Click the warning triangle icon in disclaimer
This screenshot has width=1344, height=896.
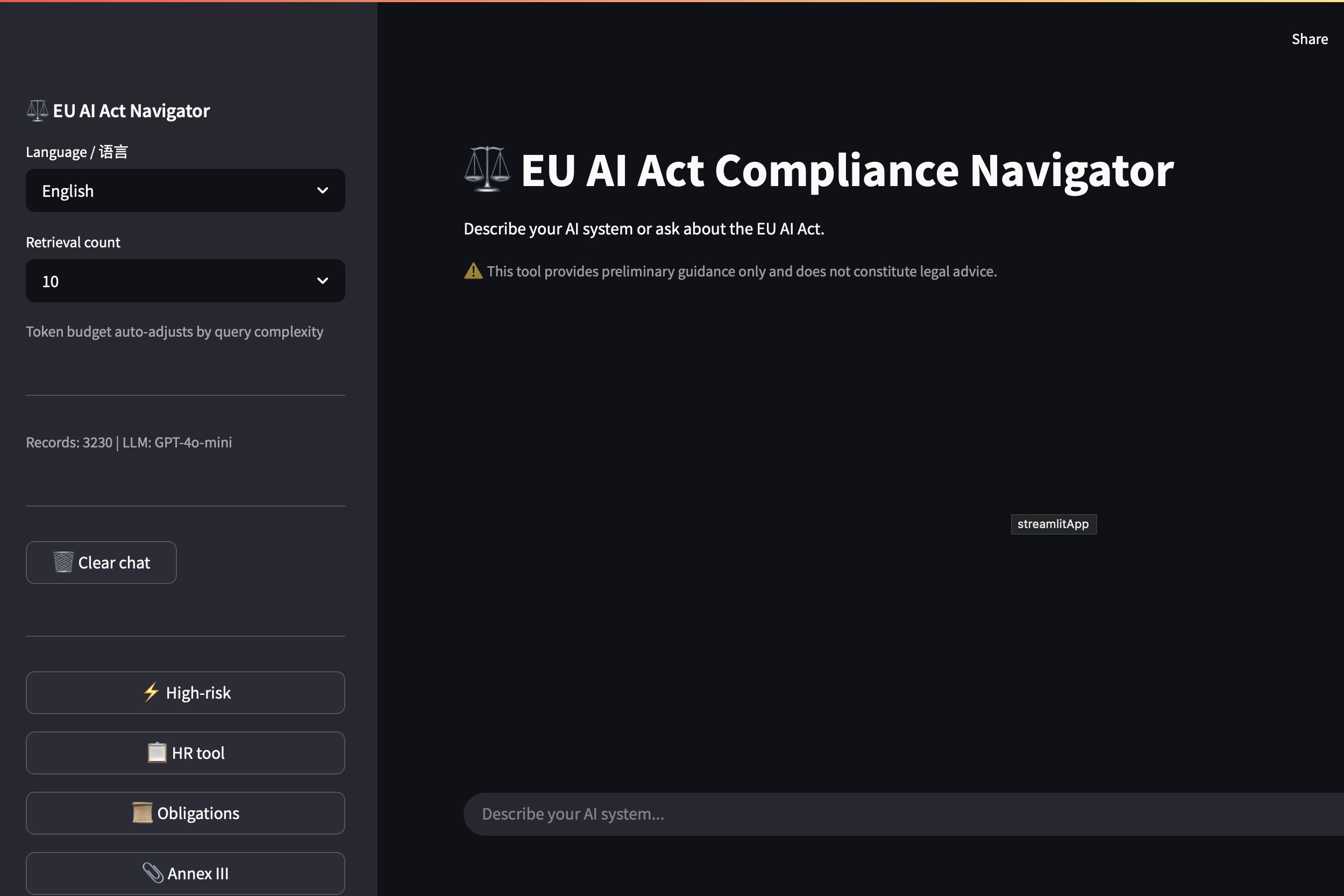473,271
